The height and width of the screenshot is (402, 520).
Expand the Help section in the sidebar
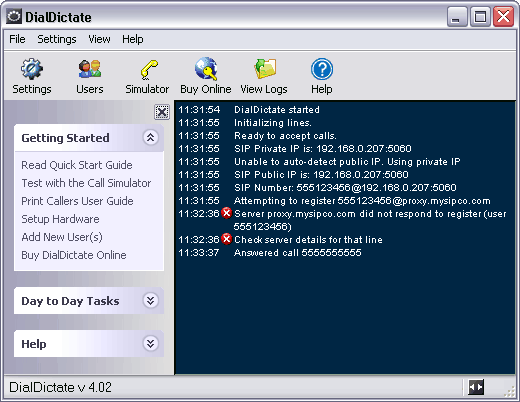pyautogui.click(x=150, y=343)
